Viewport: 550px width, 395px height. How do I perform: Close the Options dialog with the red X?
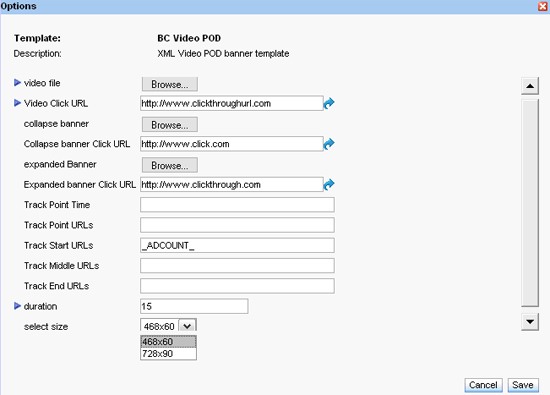543,6
